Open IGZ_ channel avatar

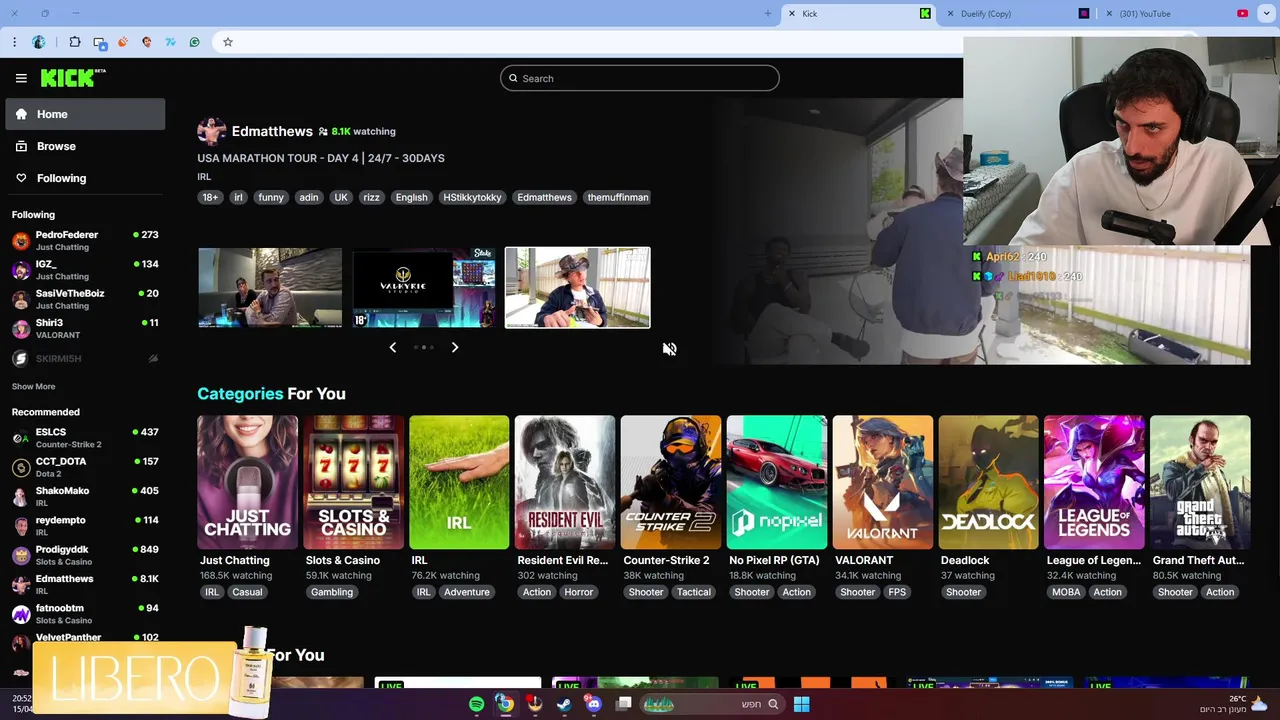[x=21, y=270]
